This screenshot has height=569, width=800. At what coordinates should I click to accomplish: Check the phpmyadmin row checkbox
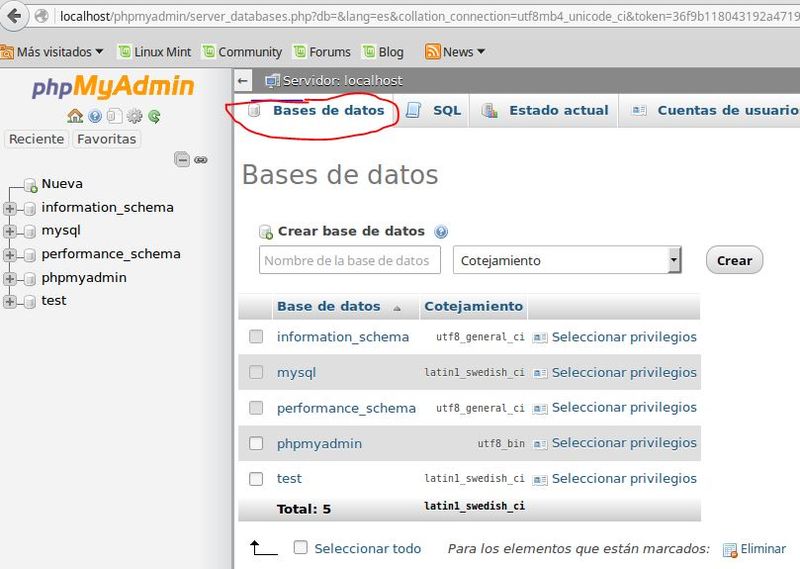click(x=256, y=443)
